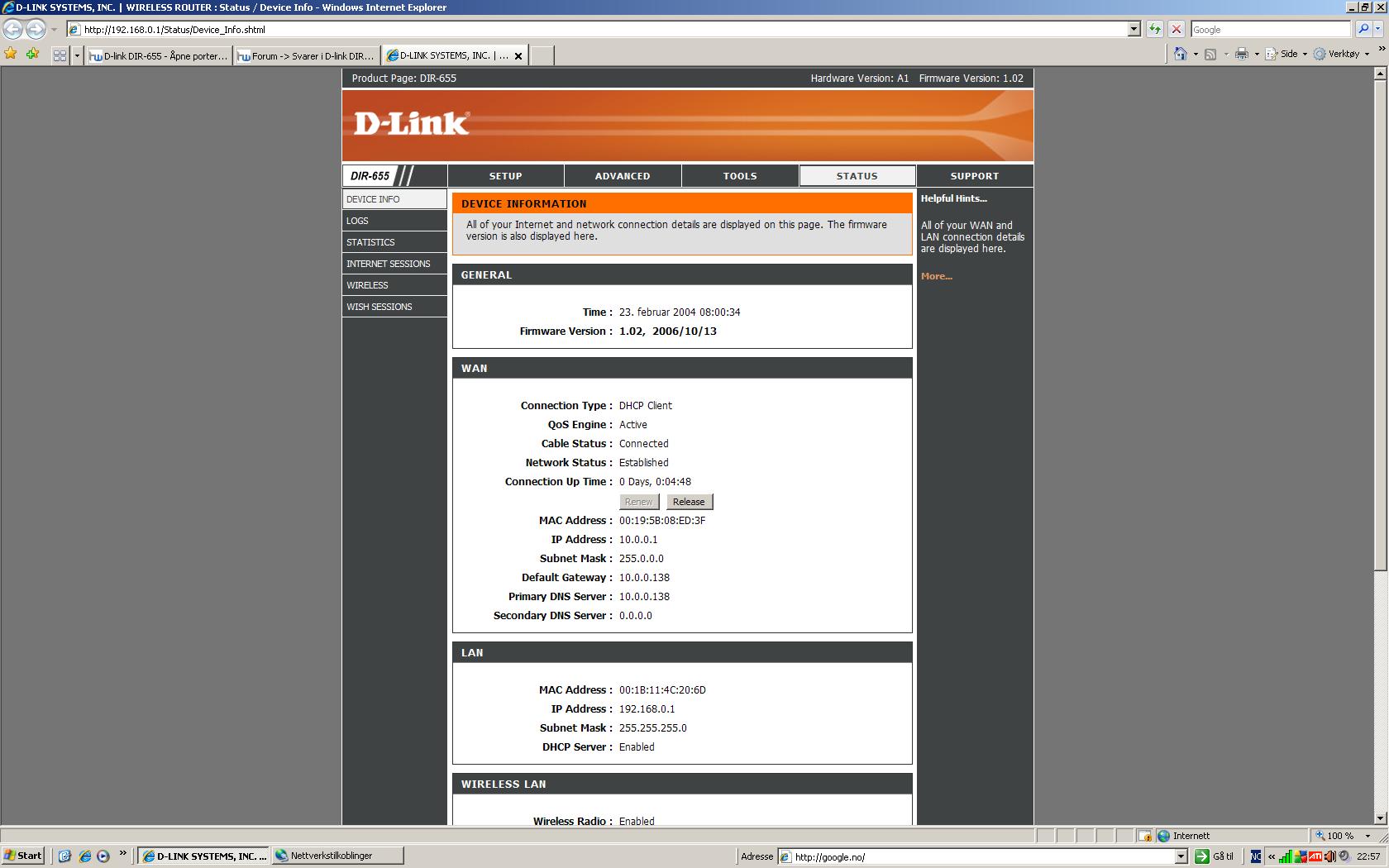Open the tab list dropdown arrow
Viewport: 1389px width, 868px height.
click(77, 55)
